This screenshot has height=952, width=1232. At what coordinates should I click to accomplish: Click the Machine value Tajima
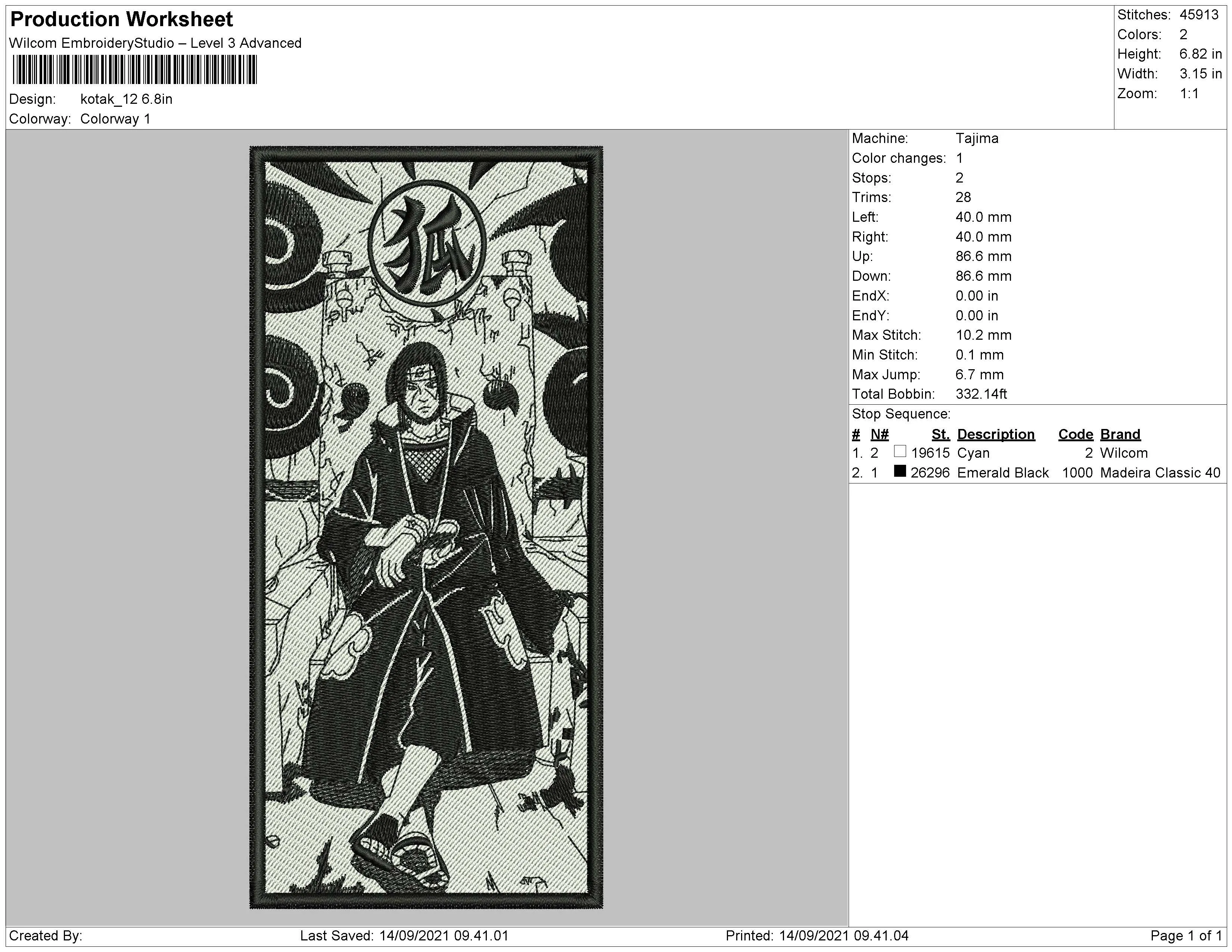click(x=977, y=139)
